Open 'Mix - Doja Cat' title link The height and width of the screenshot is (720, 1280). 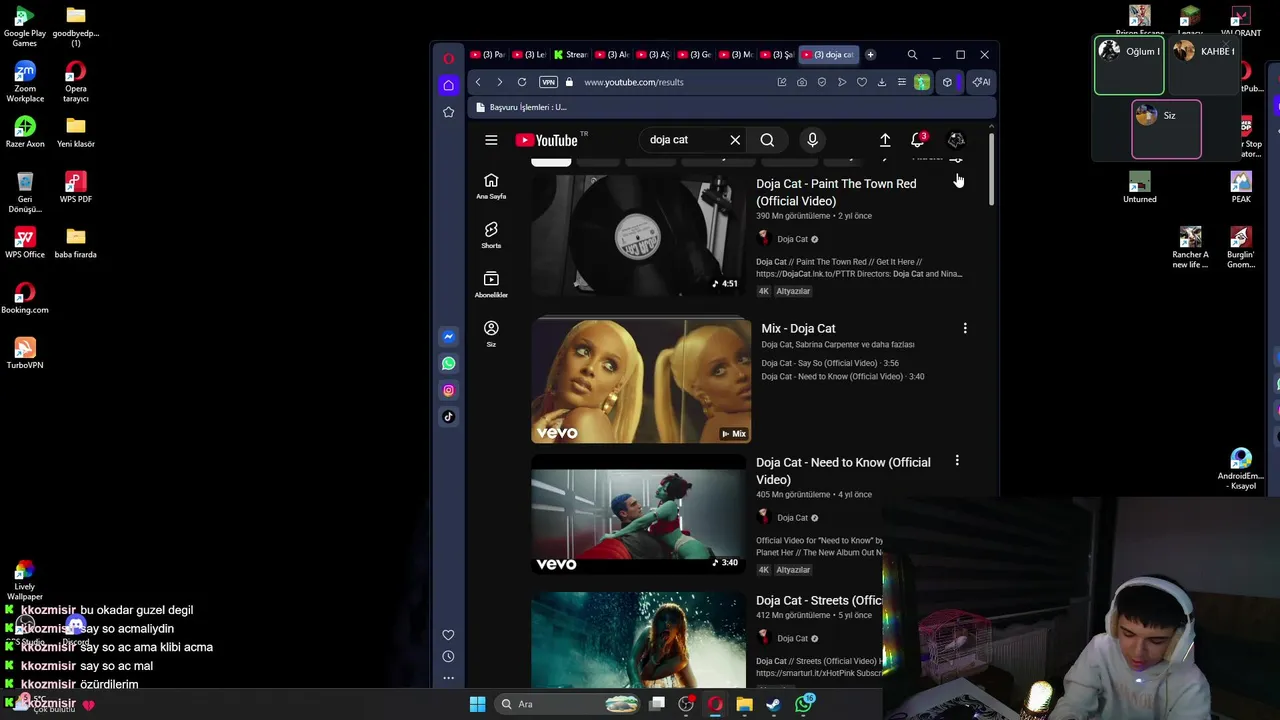click(x=798, y=328)
